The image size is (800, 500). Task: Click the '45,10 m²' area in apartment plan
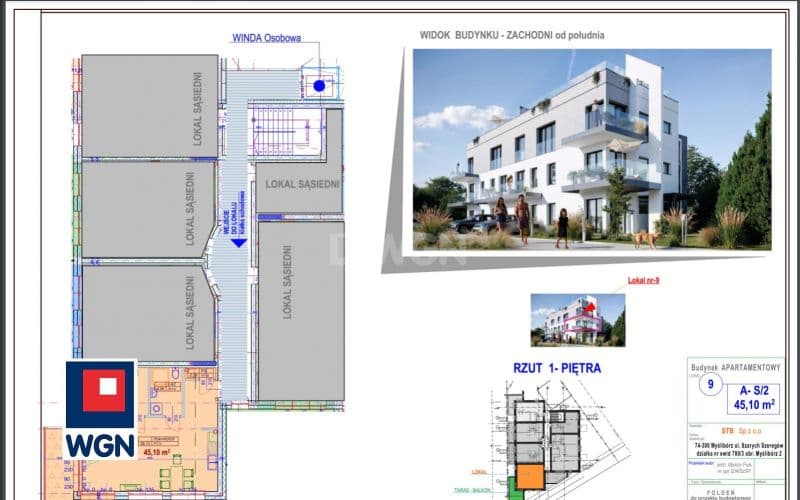157,452
